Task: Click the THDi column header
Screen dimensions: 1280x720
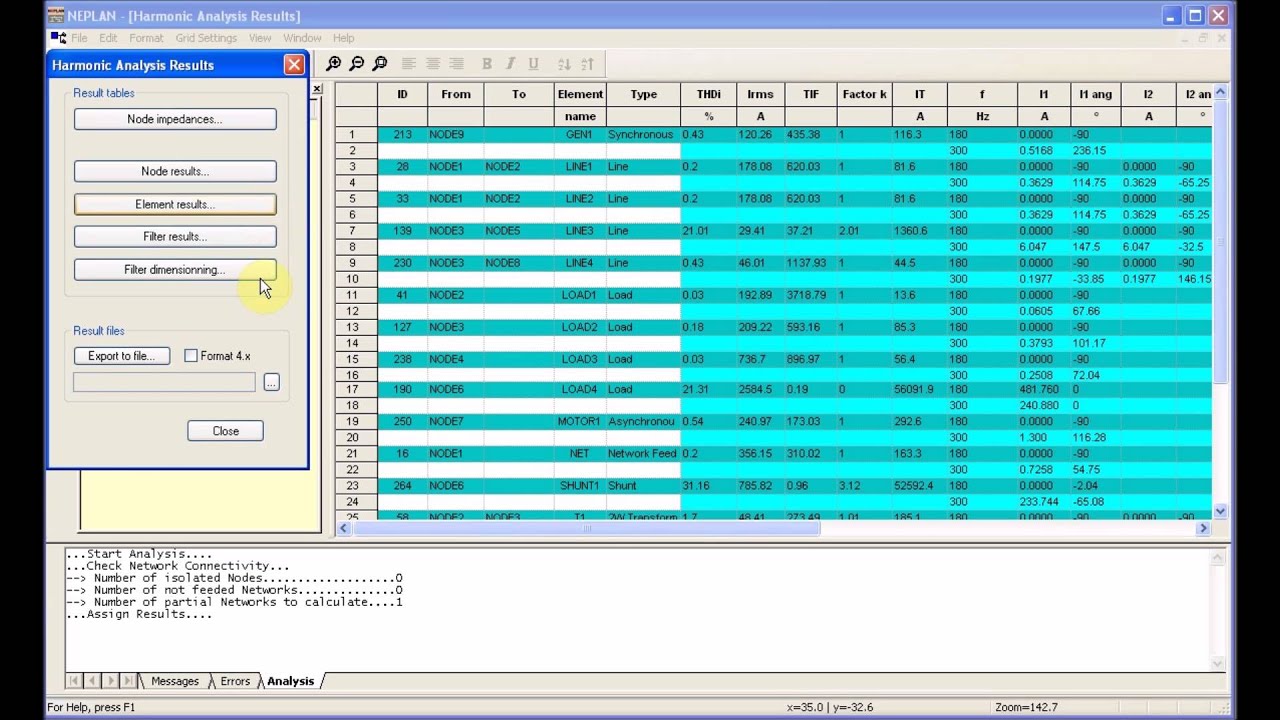Action: [708, 94]
